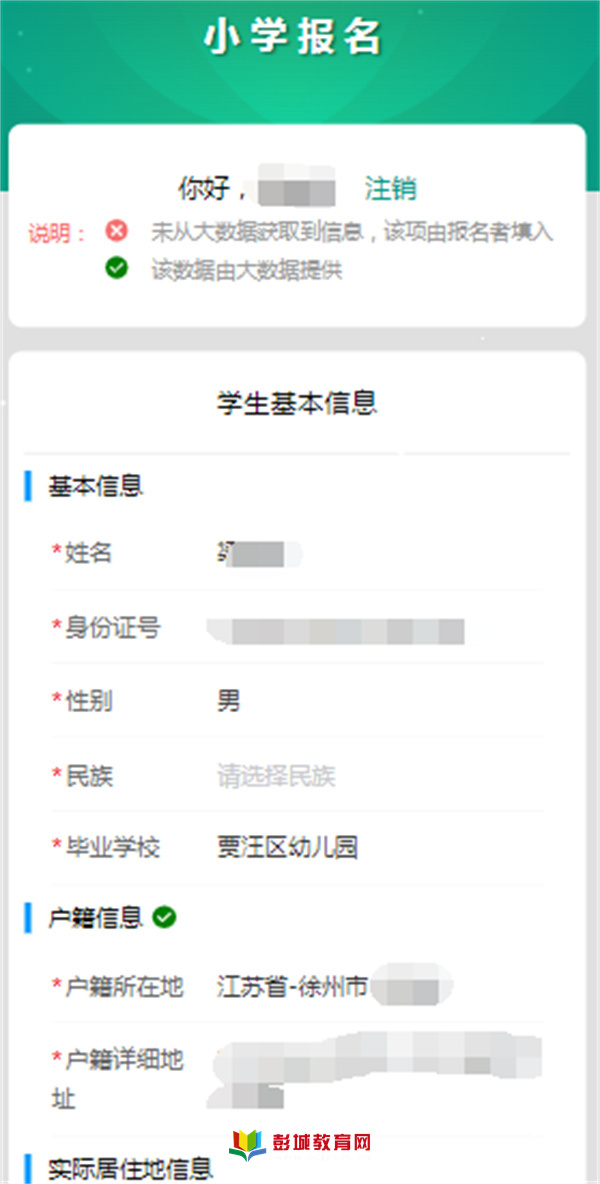600x1184 pixels.
Task: Click the blurred username after 你好
Action: pos(296,187)
